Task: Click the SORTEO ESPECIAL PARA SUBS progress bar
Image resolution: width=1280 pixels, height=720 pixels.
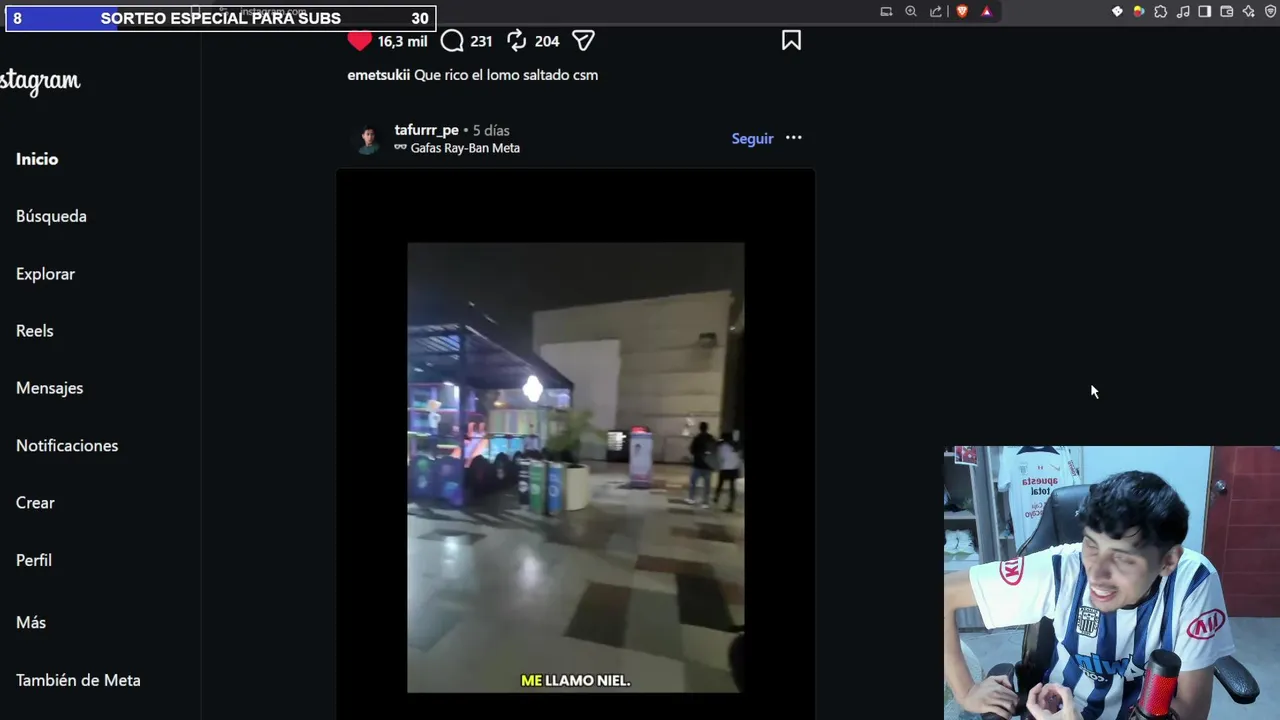Action: (221, 18)
